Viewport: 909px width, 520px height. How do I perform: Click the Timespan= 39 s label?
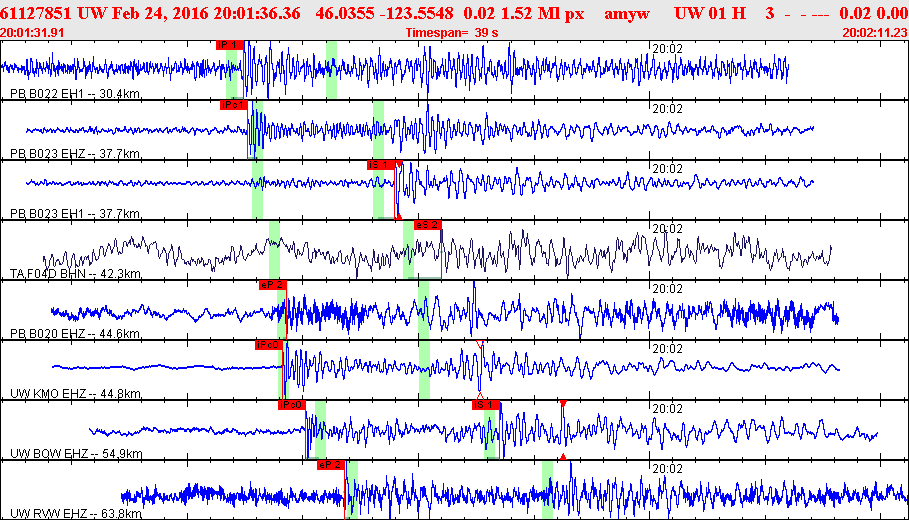tap(452, 33)
